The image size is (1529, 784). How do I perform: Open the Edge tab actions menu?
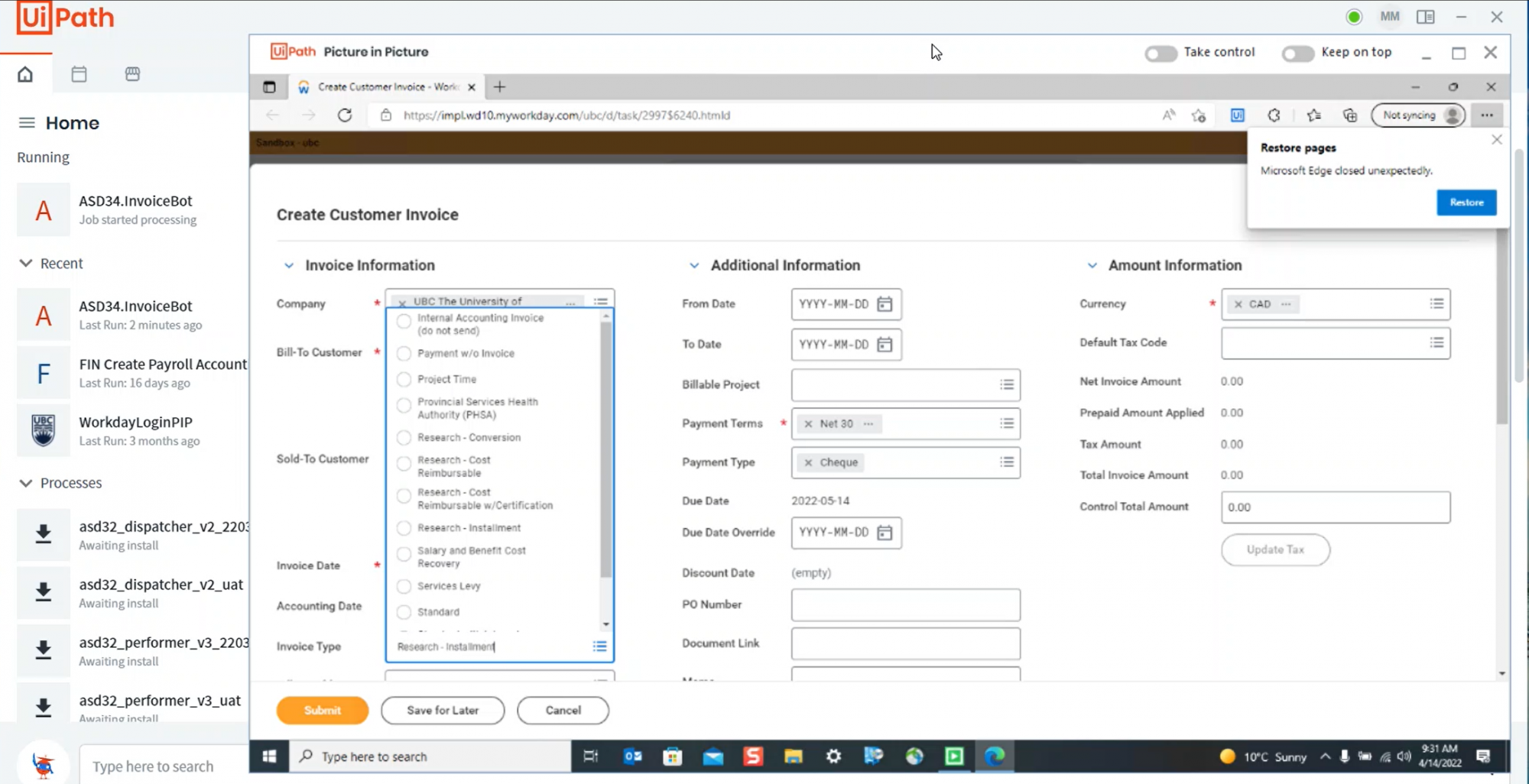(269, 87)
